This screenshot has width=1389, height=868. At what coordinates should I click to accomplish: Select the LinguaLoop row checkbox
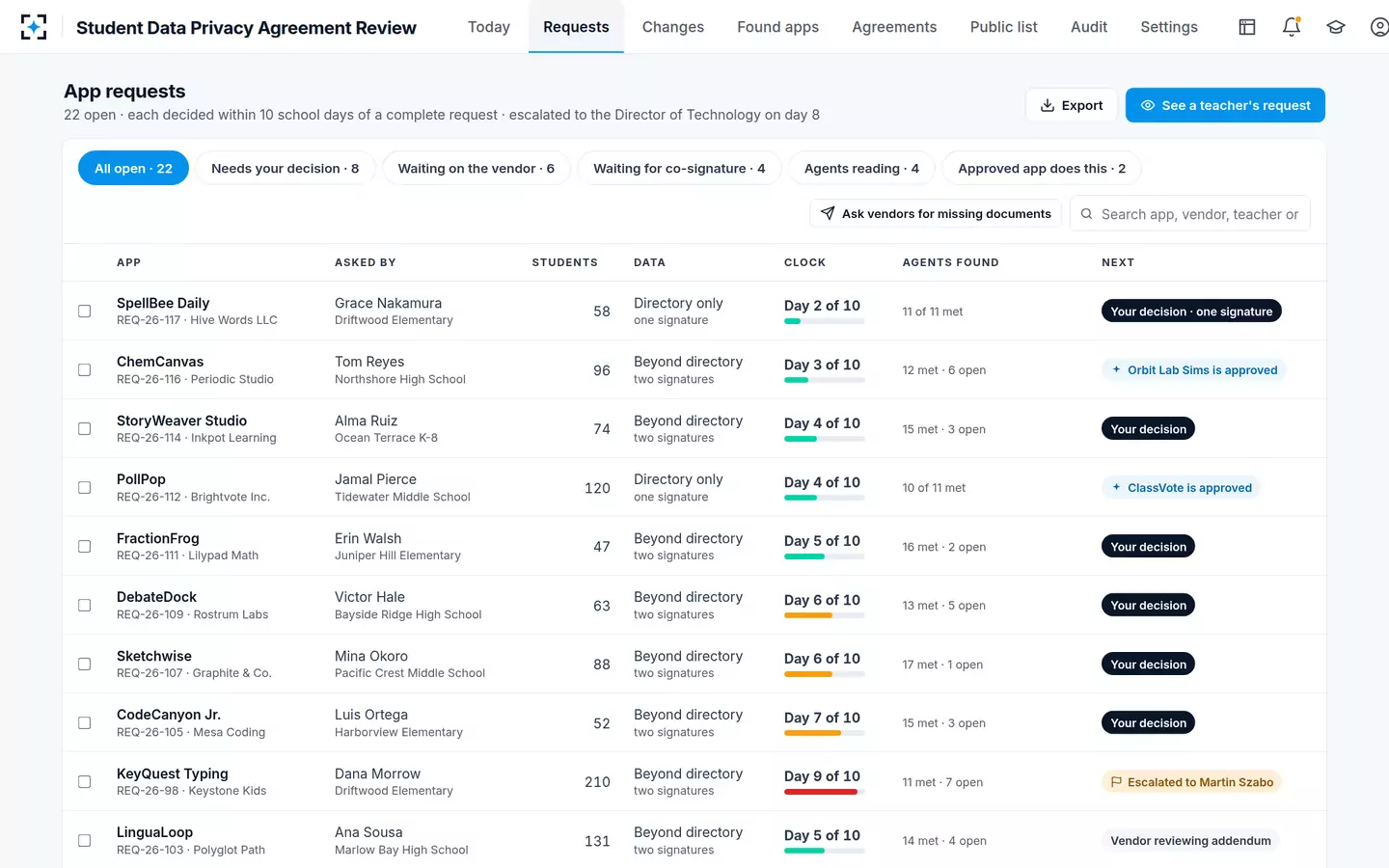point(85,840)
